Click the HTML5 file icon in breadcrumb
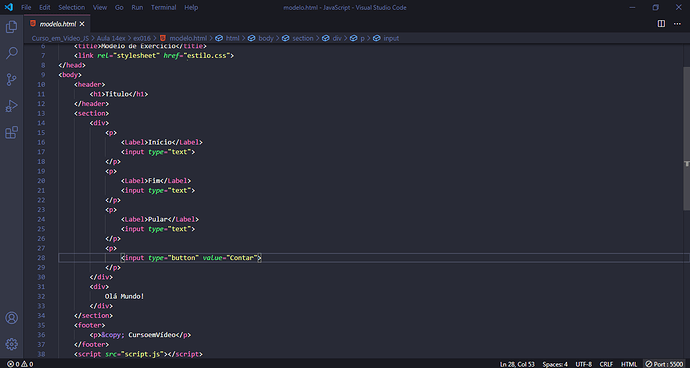Image resolution: width=690 pixels, height=368 pixels. 162,38
